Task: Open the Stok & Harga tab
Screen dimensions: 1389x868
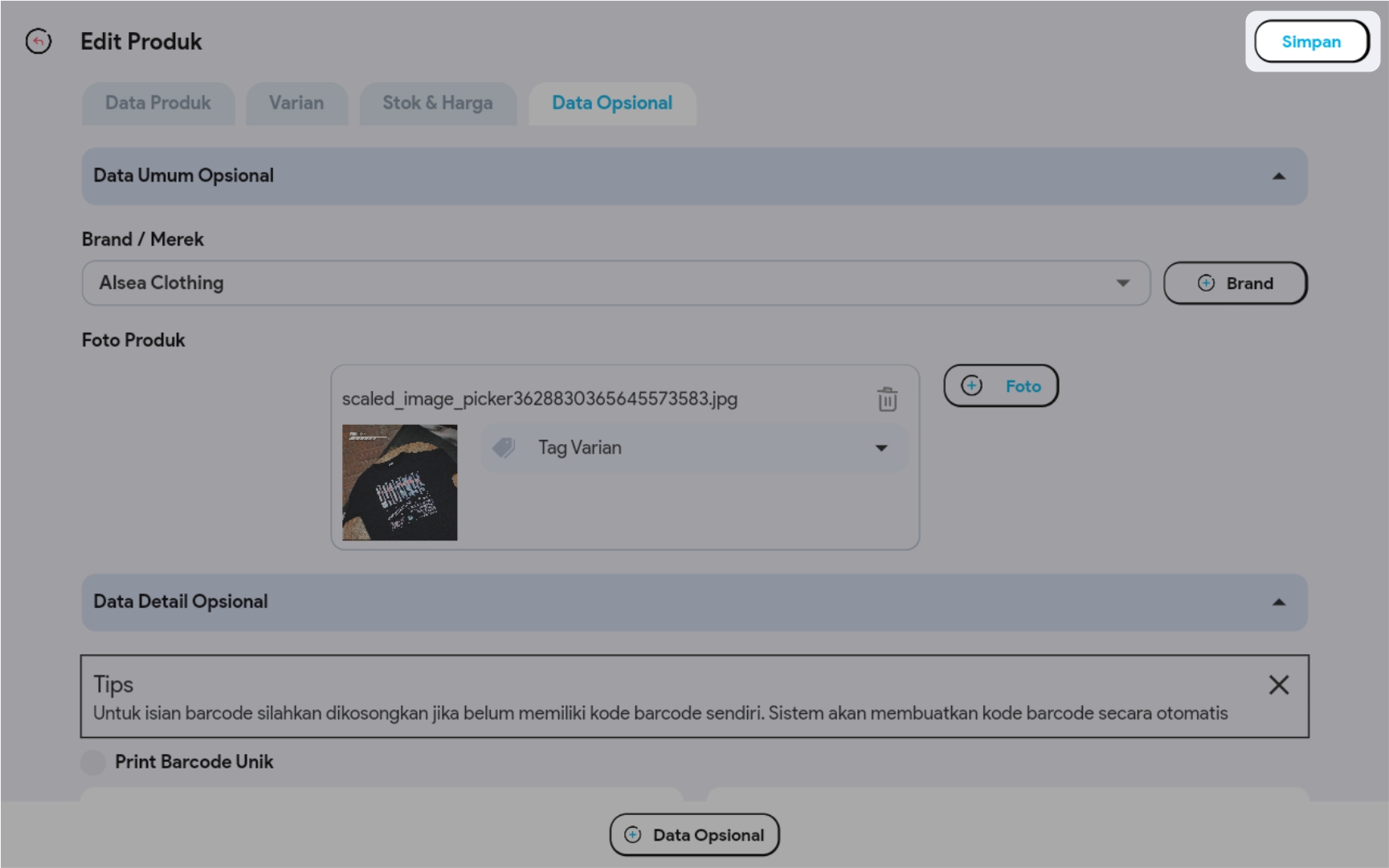Action: click(x=437, y=104)
